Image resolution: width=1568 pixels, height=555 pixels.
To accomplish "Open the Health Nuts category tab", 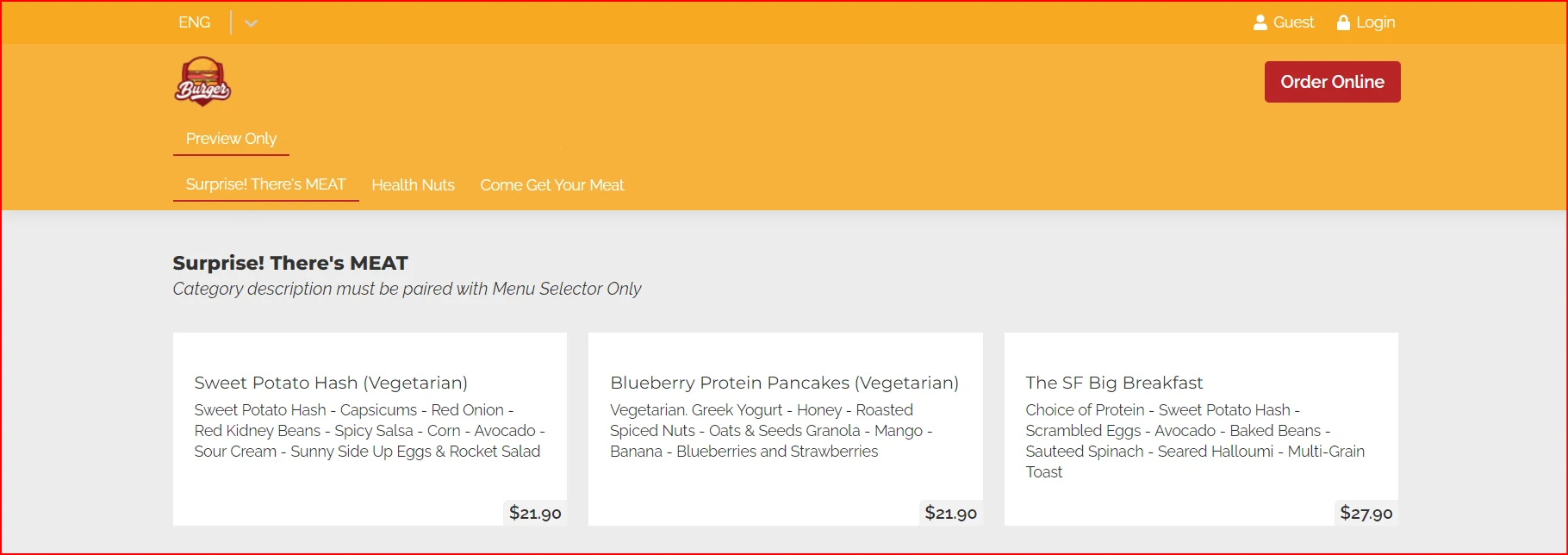I will click(x=414, y=184).
